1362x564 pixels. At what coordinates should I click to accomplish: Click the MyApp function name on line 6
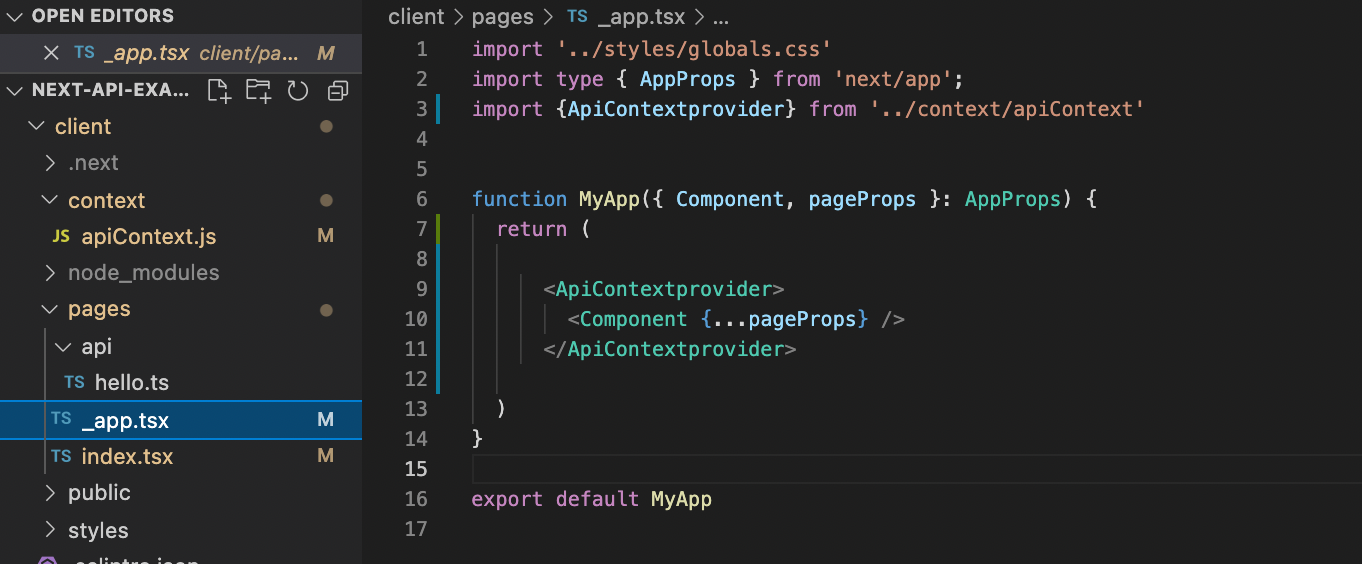[x=609, y=199]
